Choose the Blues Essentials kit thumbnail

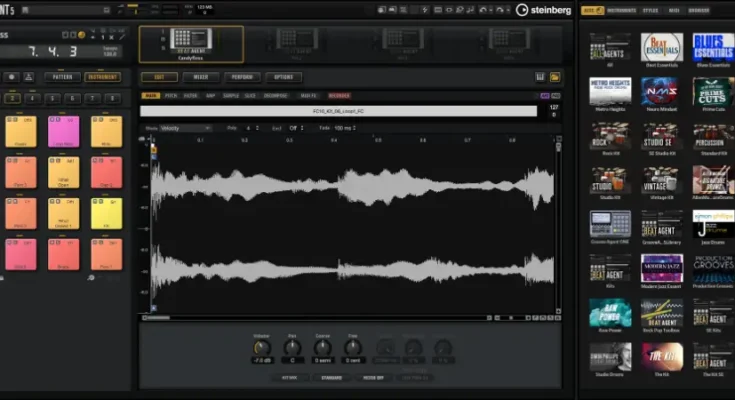coord(712,48)
